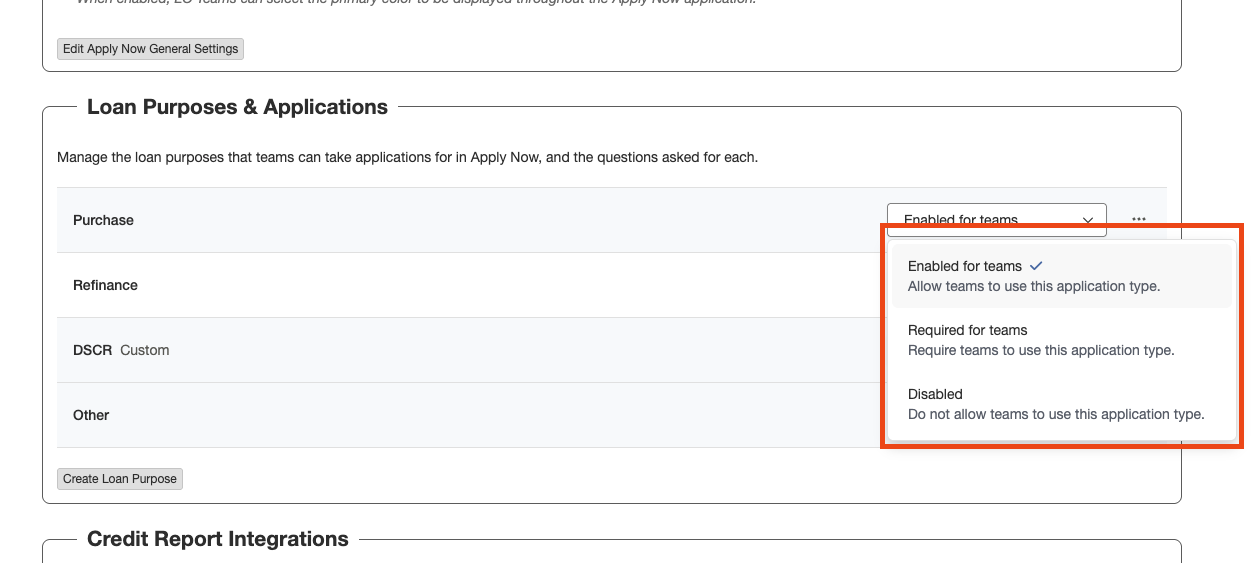
Task: Click the Do not allow teams description
Action: tap(1055, 414)
